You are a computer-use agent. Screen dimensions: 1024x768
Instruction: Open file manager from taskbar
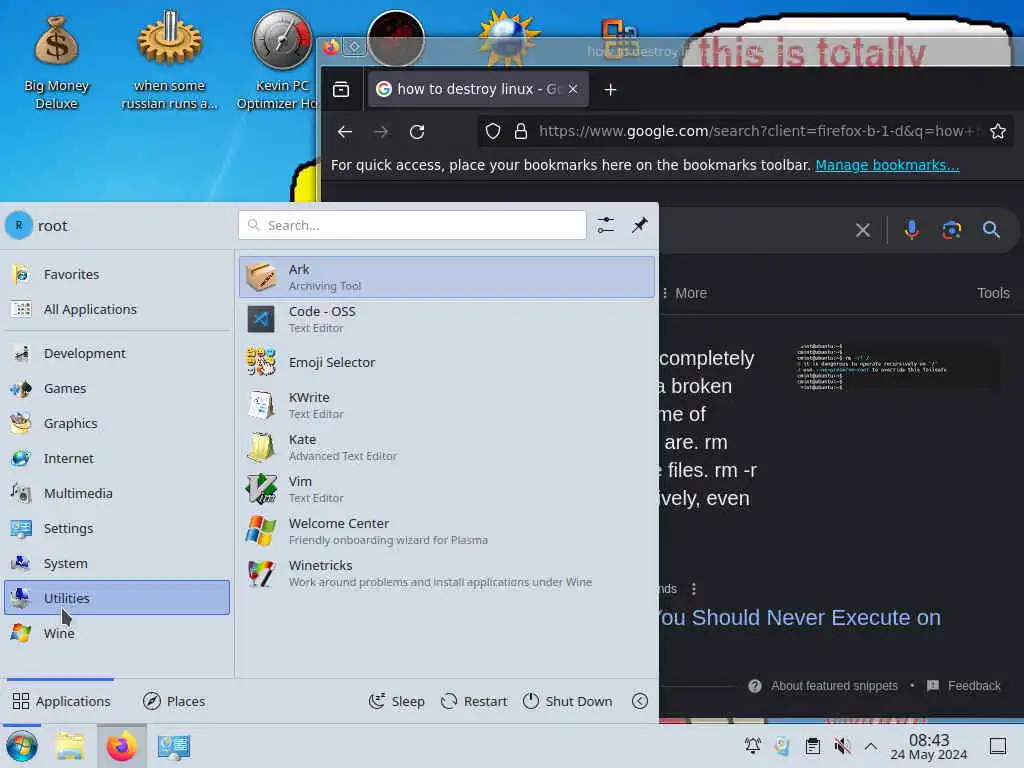(70, 746)
